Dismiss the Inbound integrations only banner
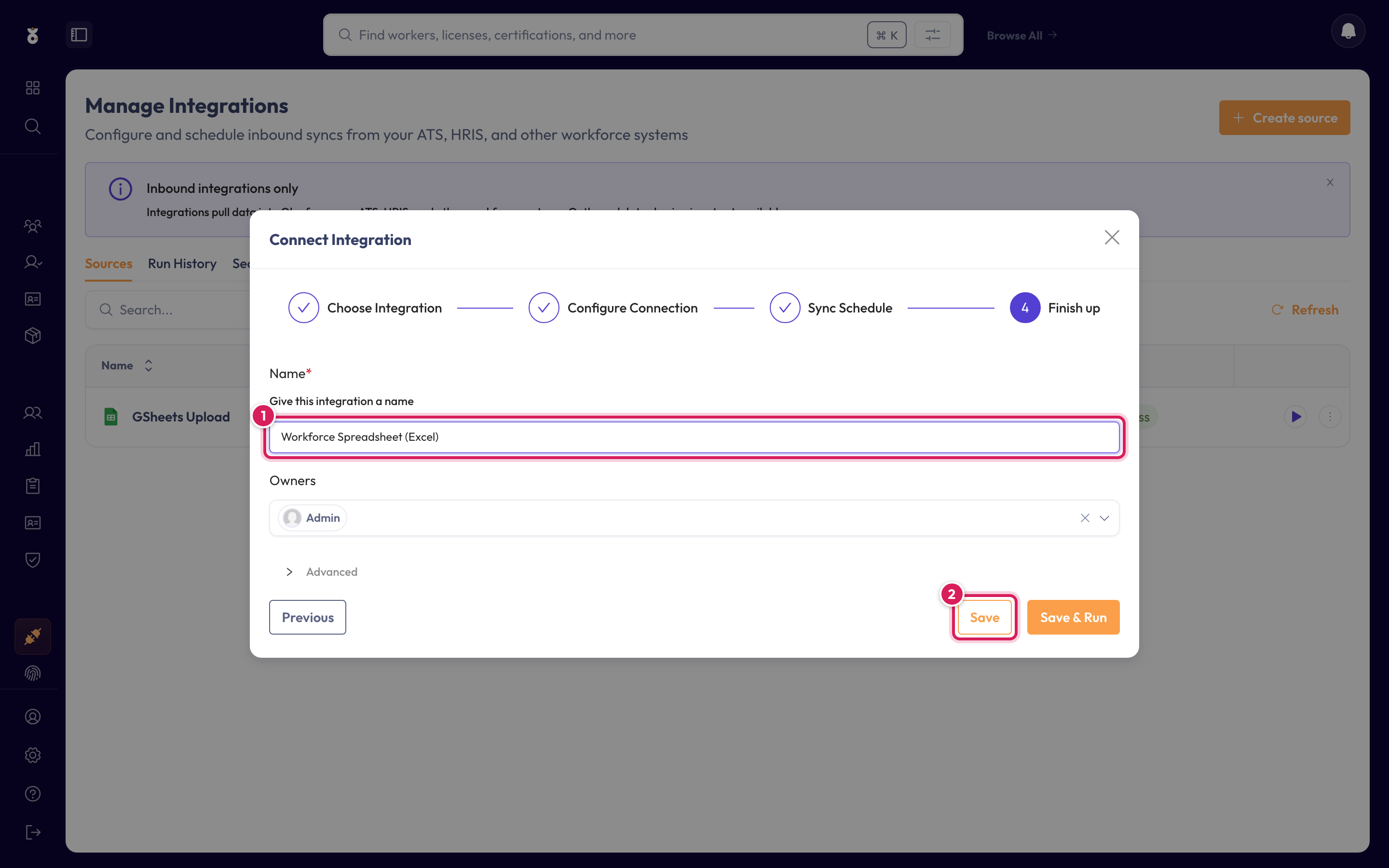Screen dimensions: 1389x868 click(x=1330, y=183)
